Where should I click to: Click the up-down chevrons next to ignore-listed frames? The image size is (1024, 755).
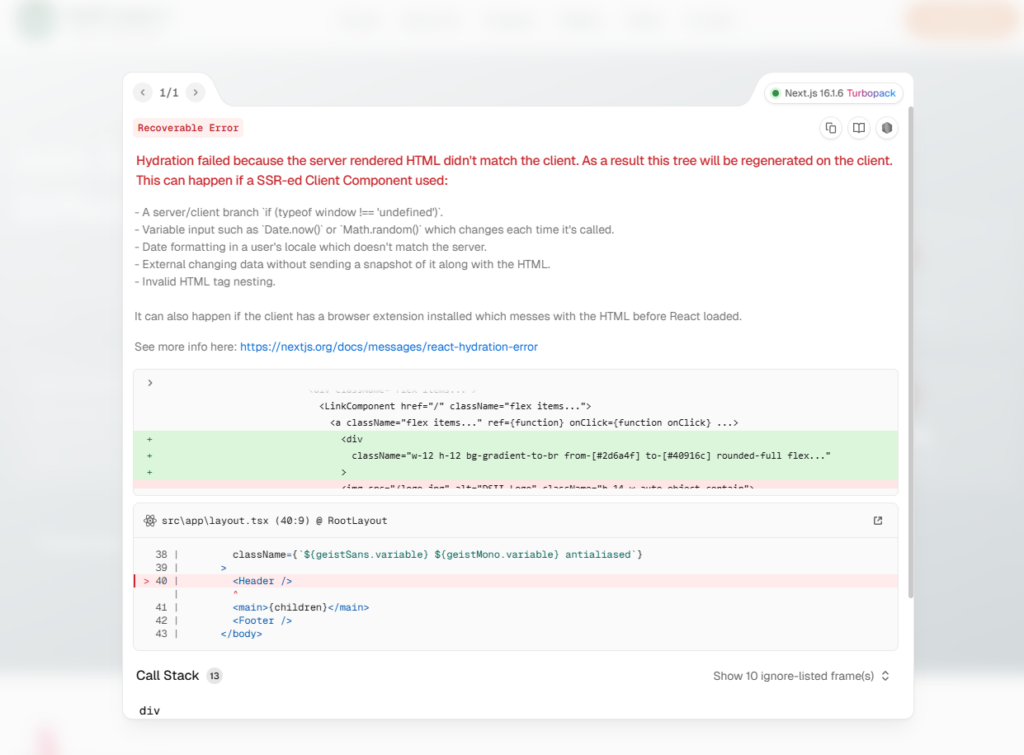pyautogui.click(x=885, y=676)
